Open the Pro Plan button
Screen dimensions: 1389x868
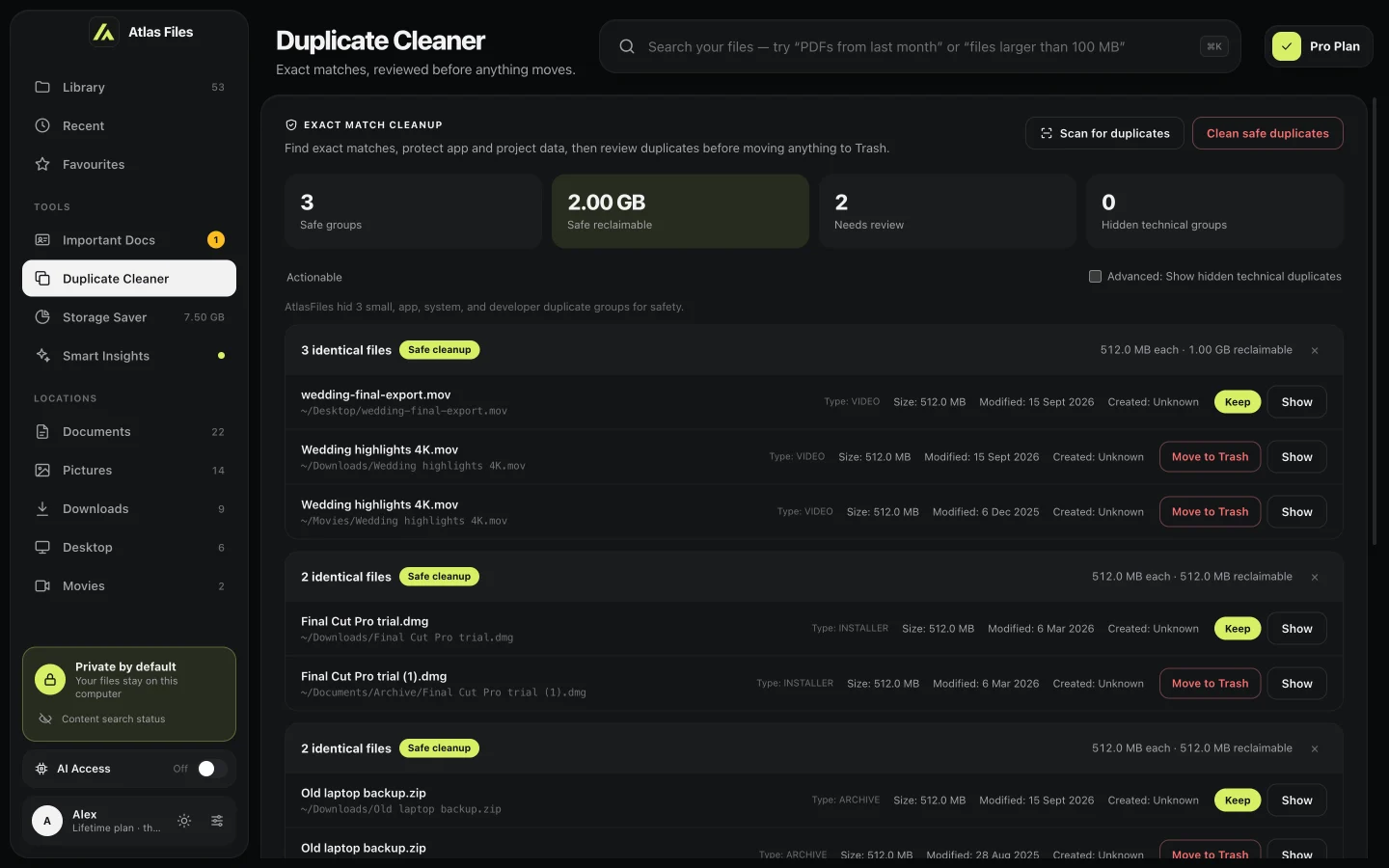[x=1319, y=46]
